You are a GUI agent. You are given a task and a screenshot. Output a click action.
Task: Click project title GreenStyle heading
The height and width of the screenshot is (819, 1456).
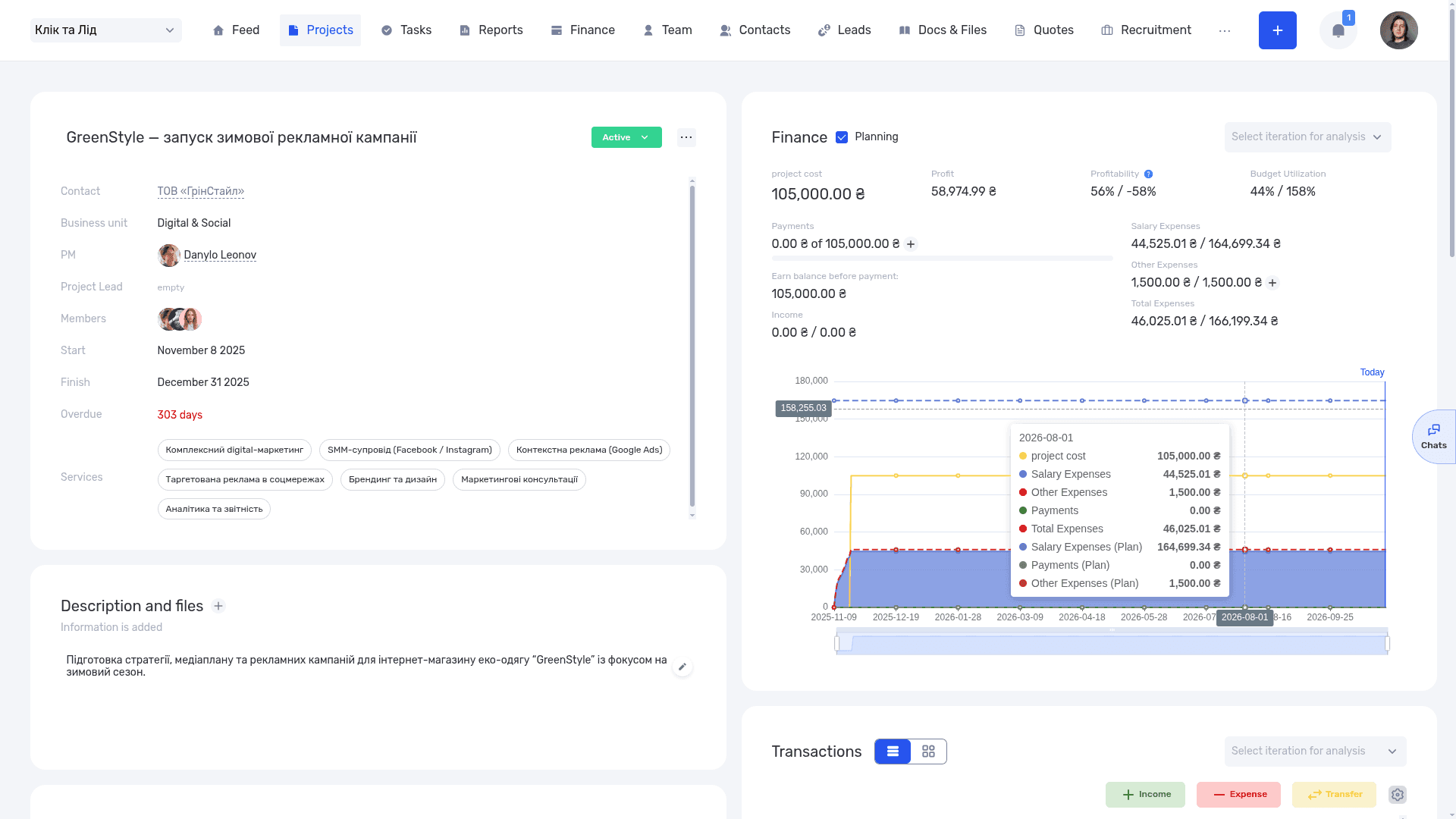click(241, 138)
